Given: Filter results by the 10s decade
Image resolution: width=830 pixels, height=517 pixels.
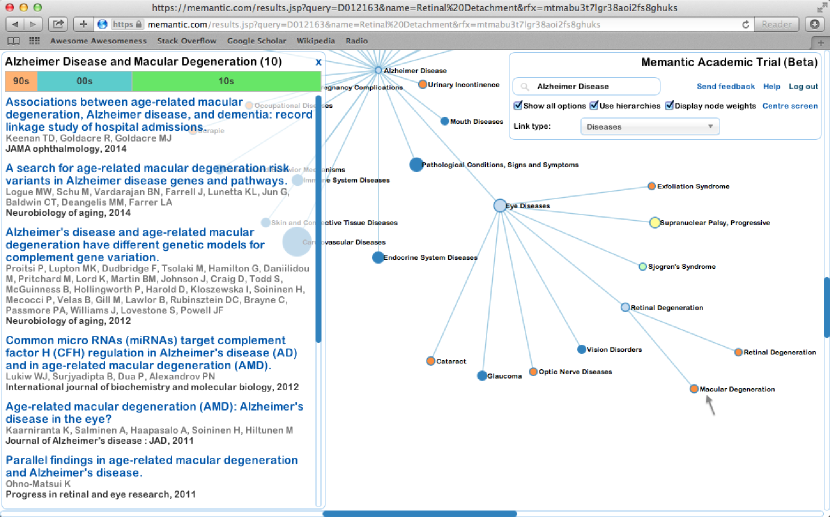Looking at the screenshot, I should click(x=226, y=81).
